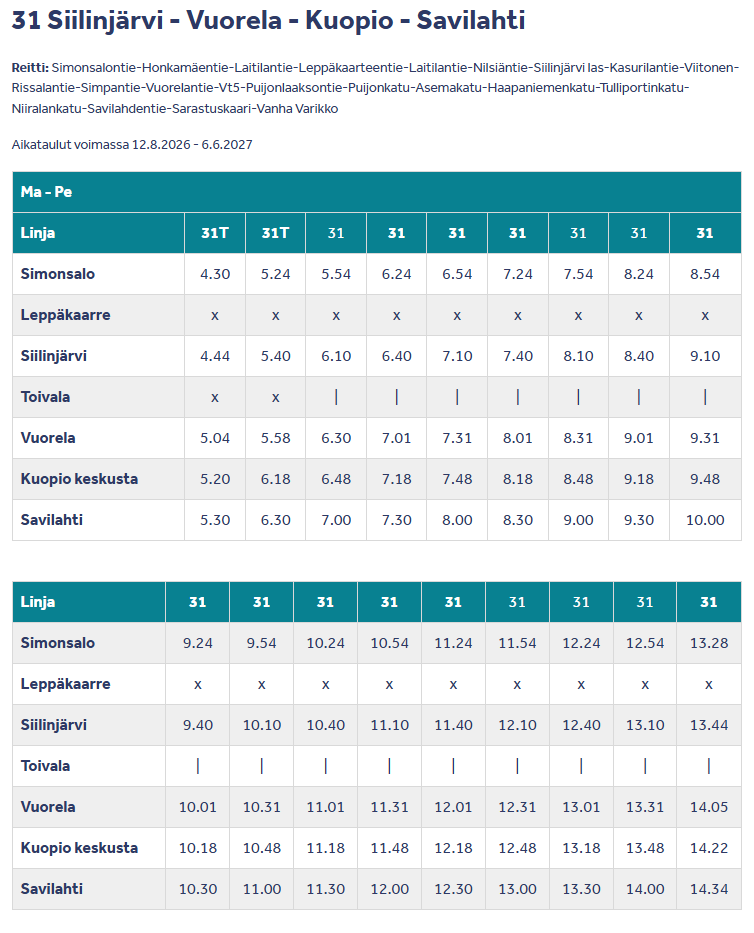Click the Vuorela 10.01 time cell
Viewport: 754px width, 933px height.
pyautogui.click(x=198, y=807)
